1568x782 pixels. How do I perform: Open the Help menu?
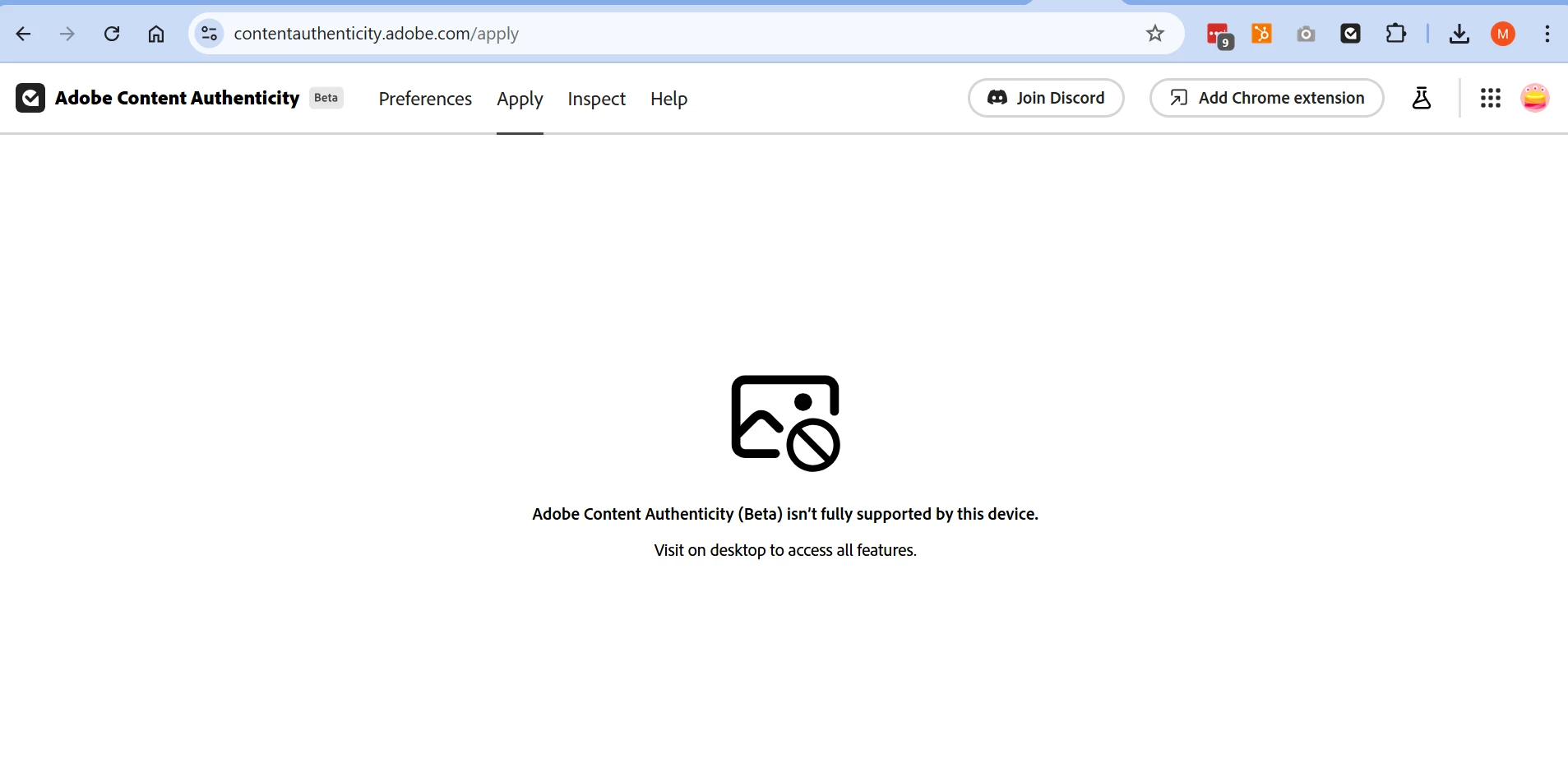[668, 99]
